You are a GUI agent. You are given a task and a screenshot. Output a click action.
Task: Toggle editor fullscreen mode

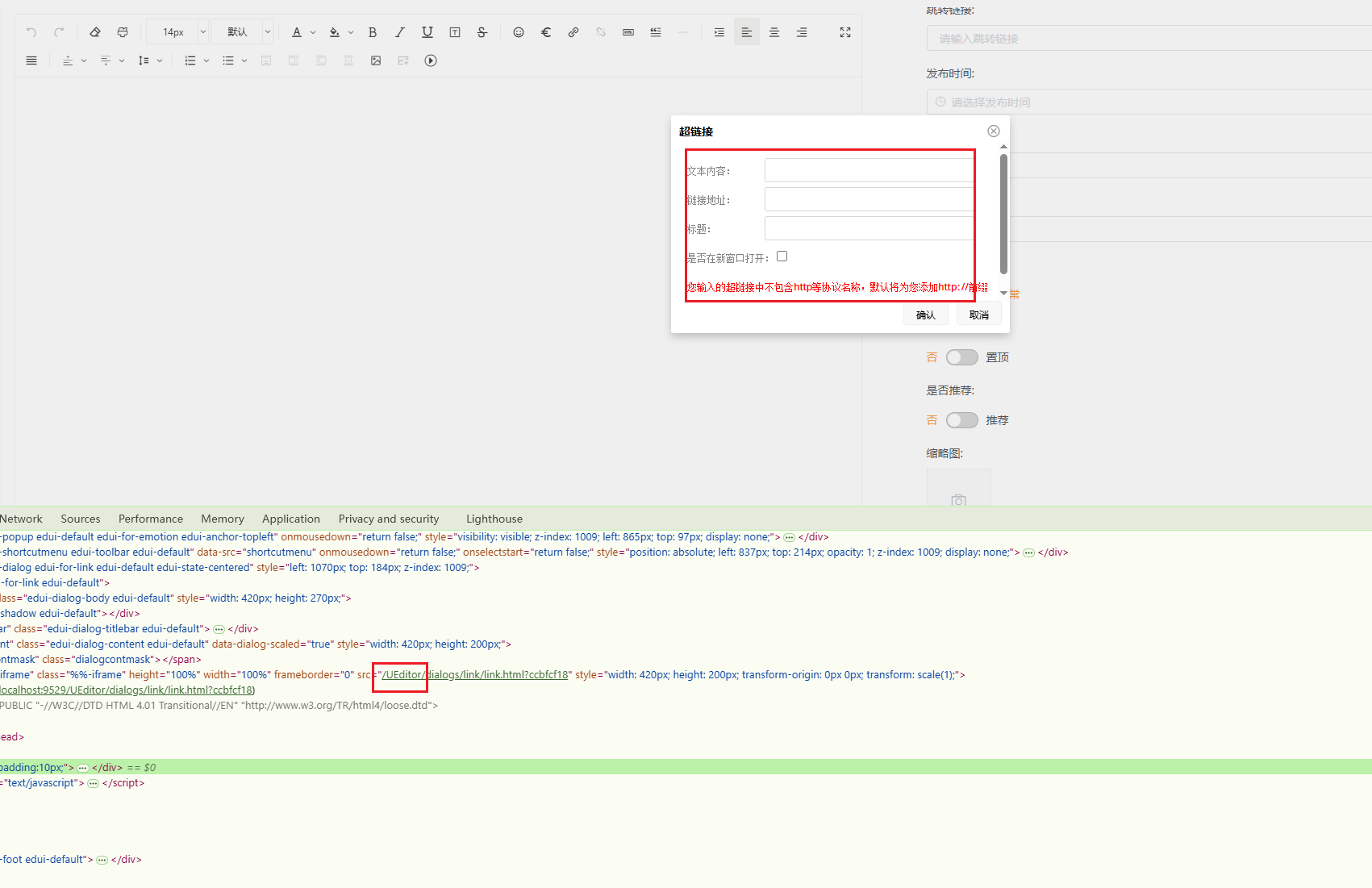pyautogui.click(x=845, y=32)
